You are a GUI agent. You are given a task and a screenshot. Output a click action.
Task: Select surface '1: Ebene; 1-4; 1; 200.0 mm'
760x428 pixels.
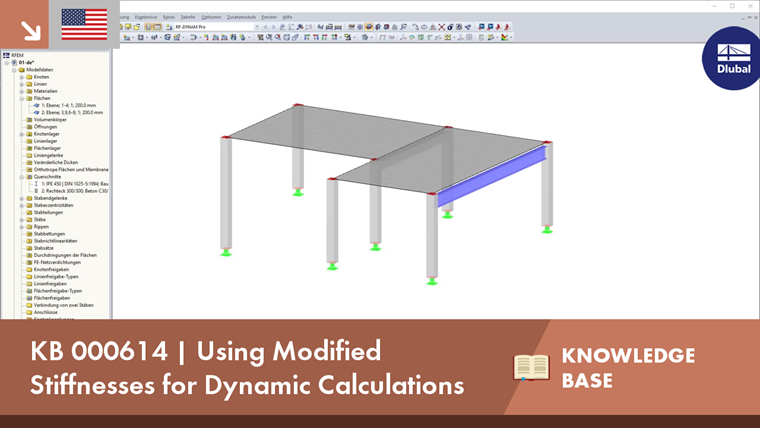point(68,105)
